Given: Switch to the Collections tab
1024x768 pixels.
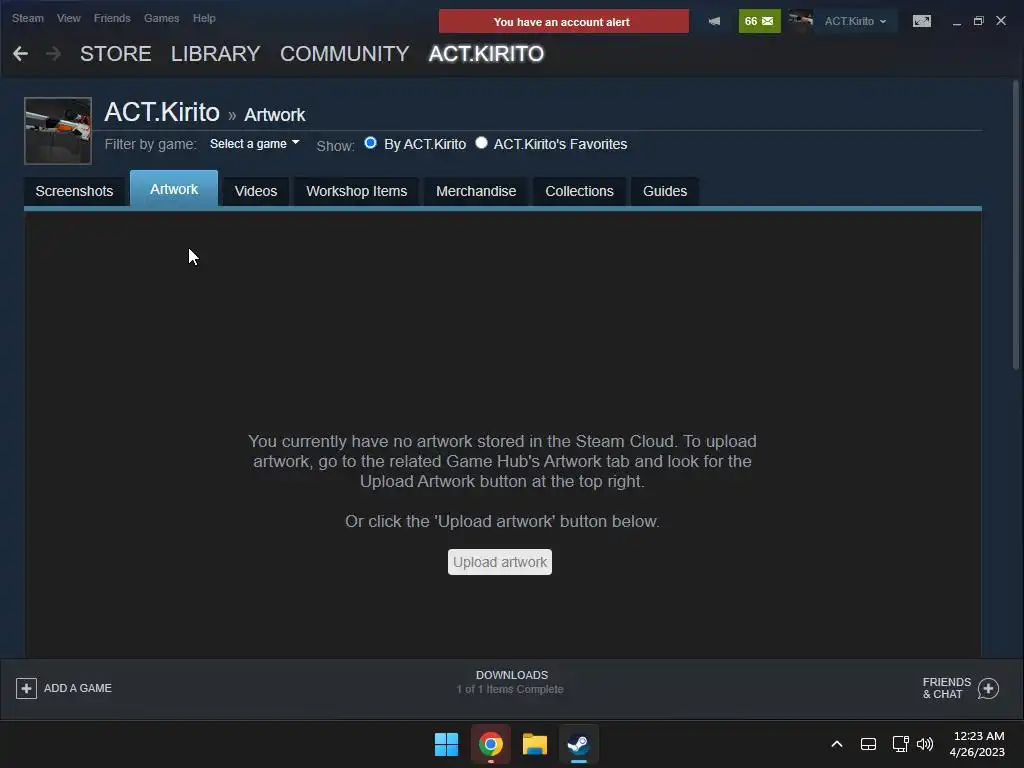Looking at the screenshot, I should (x=579, y=191).
